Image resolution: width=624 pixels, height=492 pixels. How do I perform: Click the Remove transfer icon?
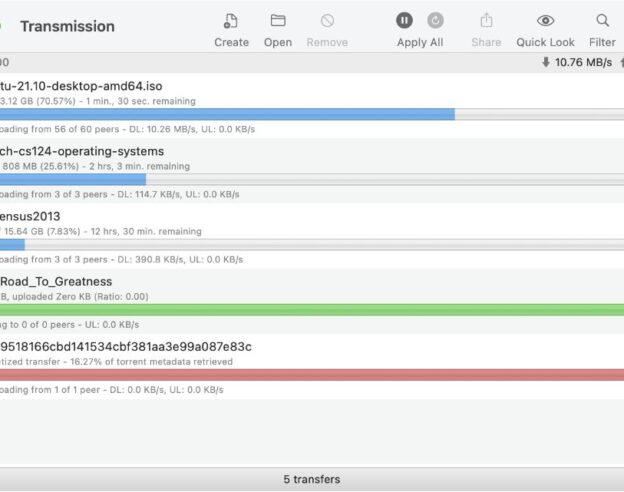[327, 21]
